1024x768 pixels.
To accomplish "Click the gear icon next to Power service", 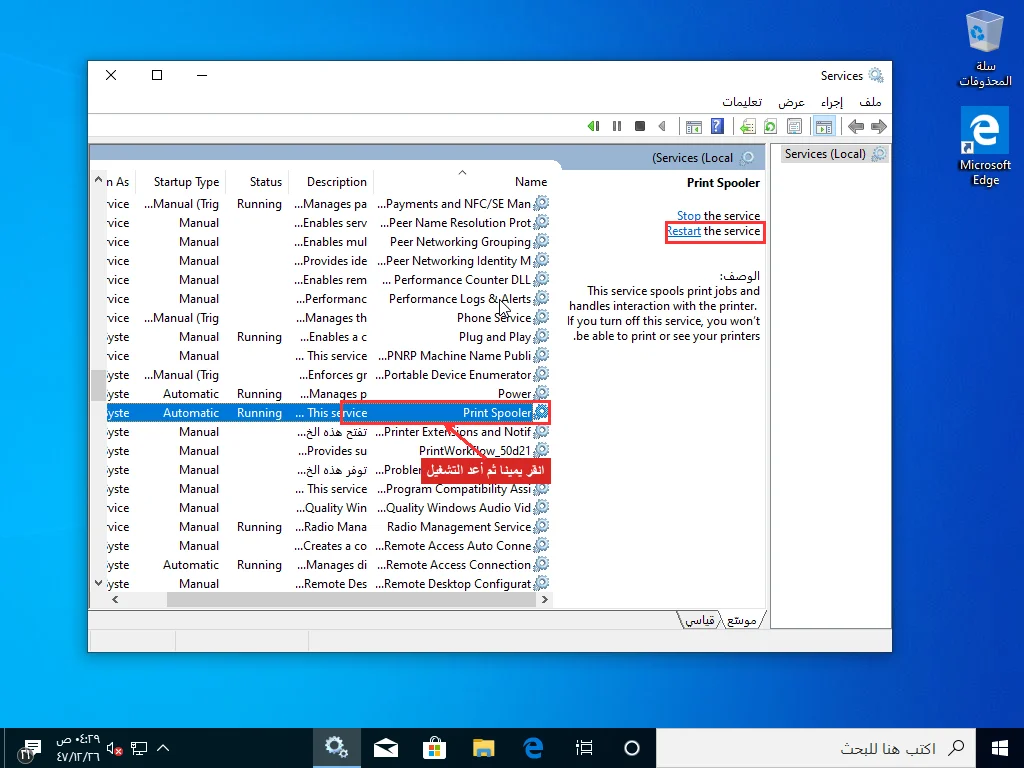I will coord(541,393).
